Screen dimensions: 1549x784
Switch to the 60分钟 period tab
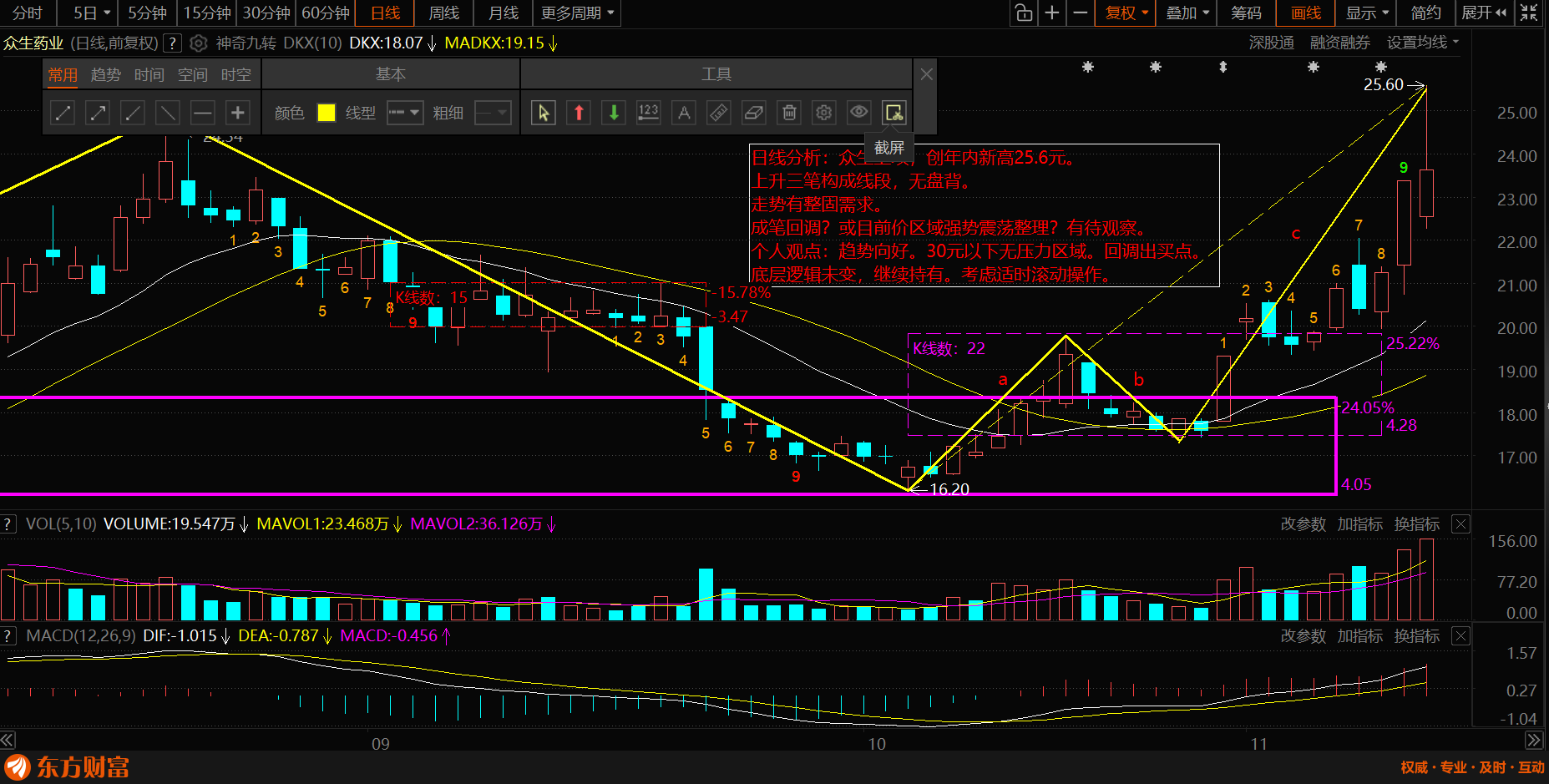(326, 13)
